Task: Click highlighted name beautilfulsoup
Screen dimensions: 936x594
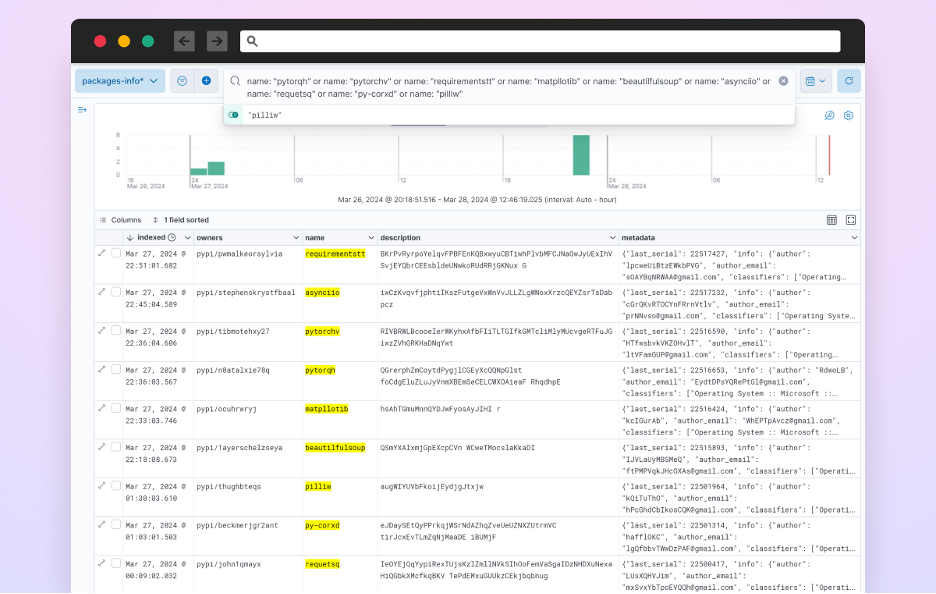Action: point(335,448)
